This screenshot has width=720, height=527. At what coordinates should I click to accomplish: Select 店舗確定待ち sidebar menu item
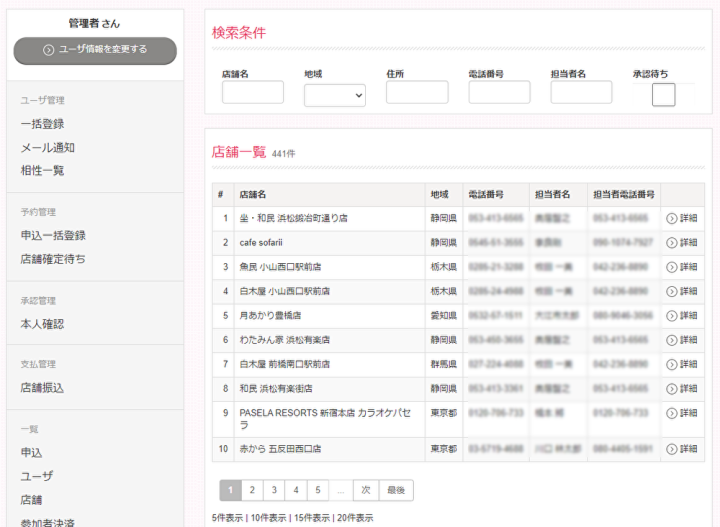pos(53,259)
